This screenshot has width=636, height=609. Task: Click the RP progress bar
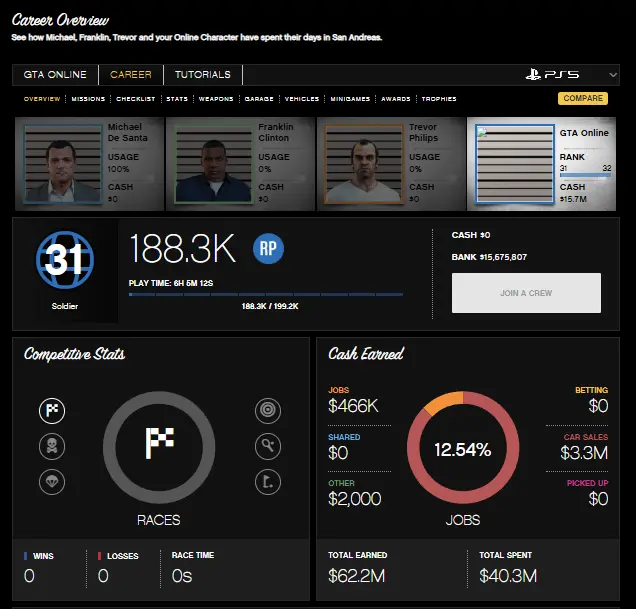(266, 295)
